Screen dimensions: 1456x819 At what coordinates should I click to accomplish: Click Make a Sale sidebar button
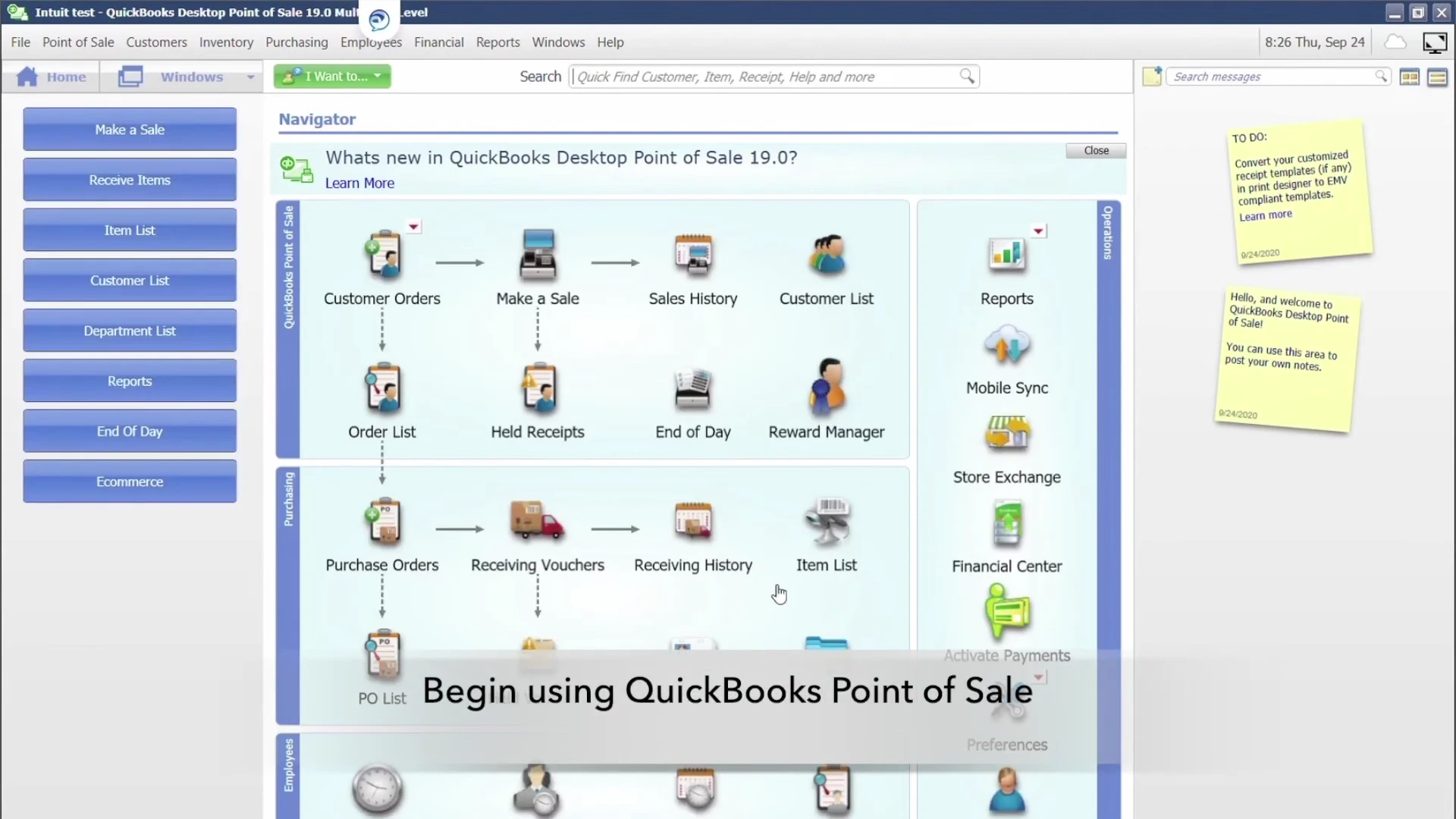130,130
